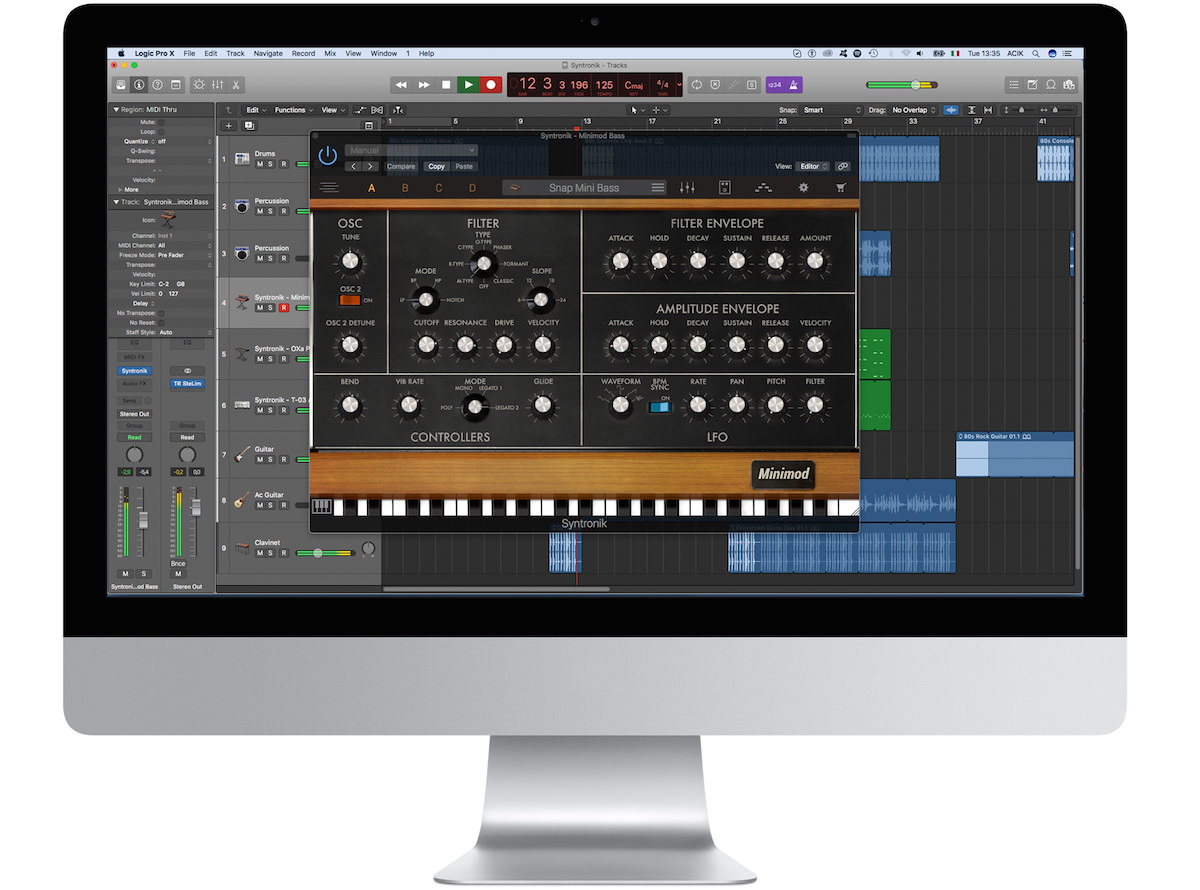Solo the Guitar track
The width and height of the screenshot is (1200, 890).
point(271,459)
